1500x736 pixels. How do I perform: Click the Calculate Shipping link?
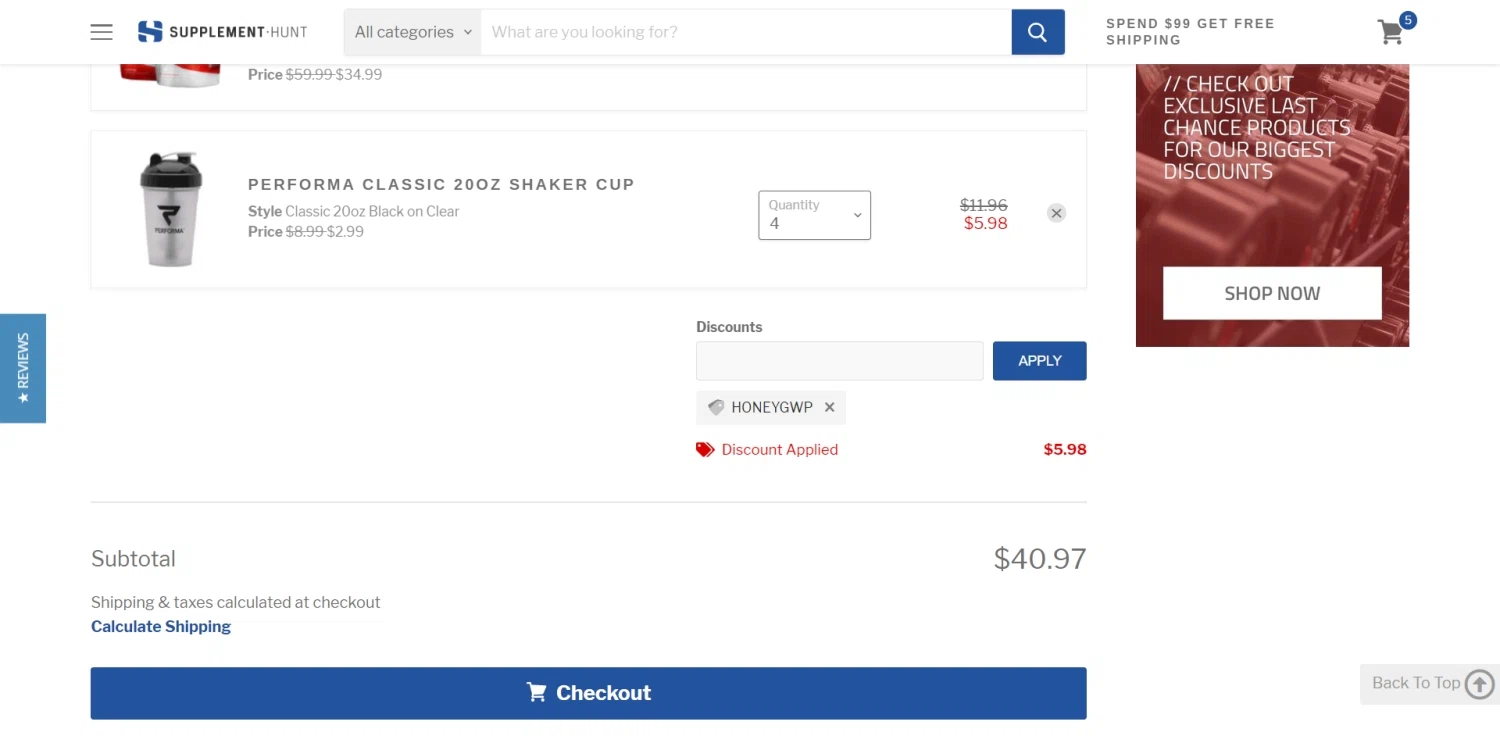click(x=161, y=627)
